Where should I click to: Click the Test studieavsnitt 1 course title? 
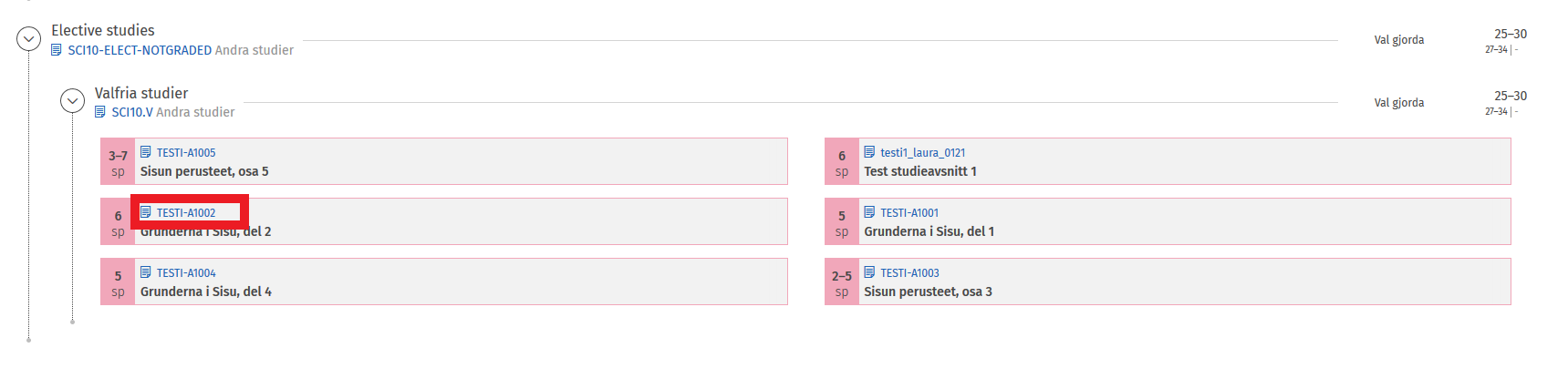point(919,171)
